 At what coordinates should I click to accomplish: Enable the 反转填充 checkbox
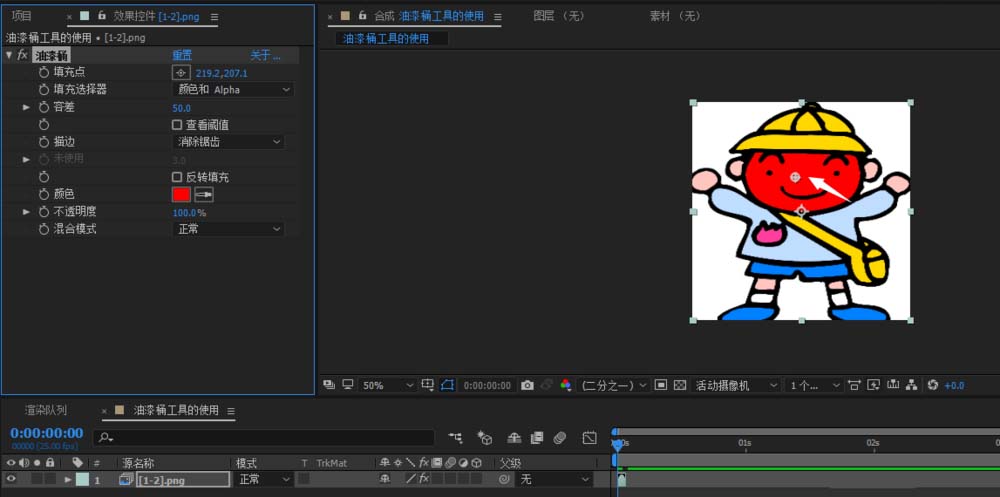coord(177,177)
